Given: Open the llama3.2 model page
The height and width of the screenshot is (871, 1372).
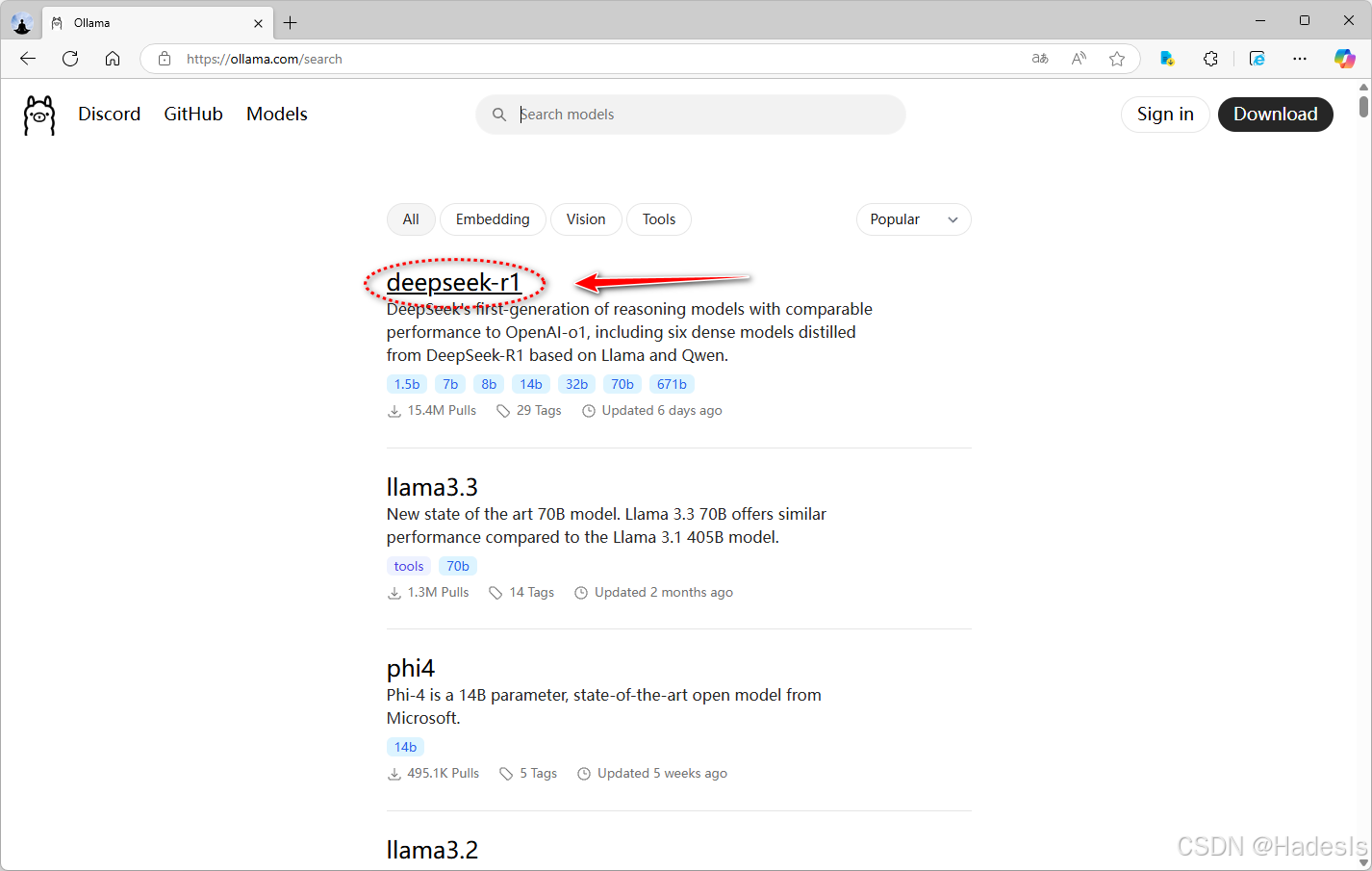Looking at the screenshot, I should tap(432, 850).
